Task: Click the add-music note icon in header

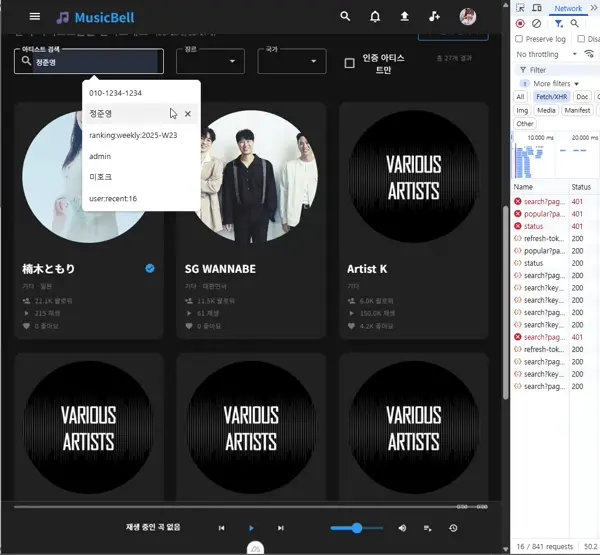Action: [434, 17]
